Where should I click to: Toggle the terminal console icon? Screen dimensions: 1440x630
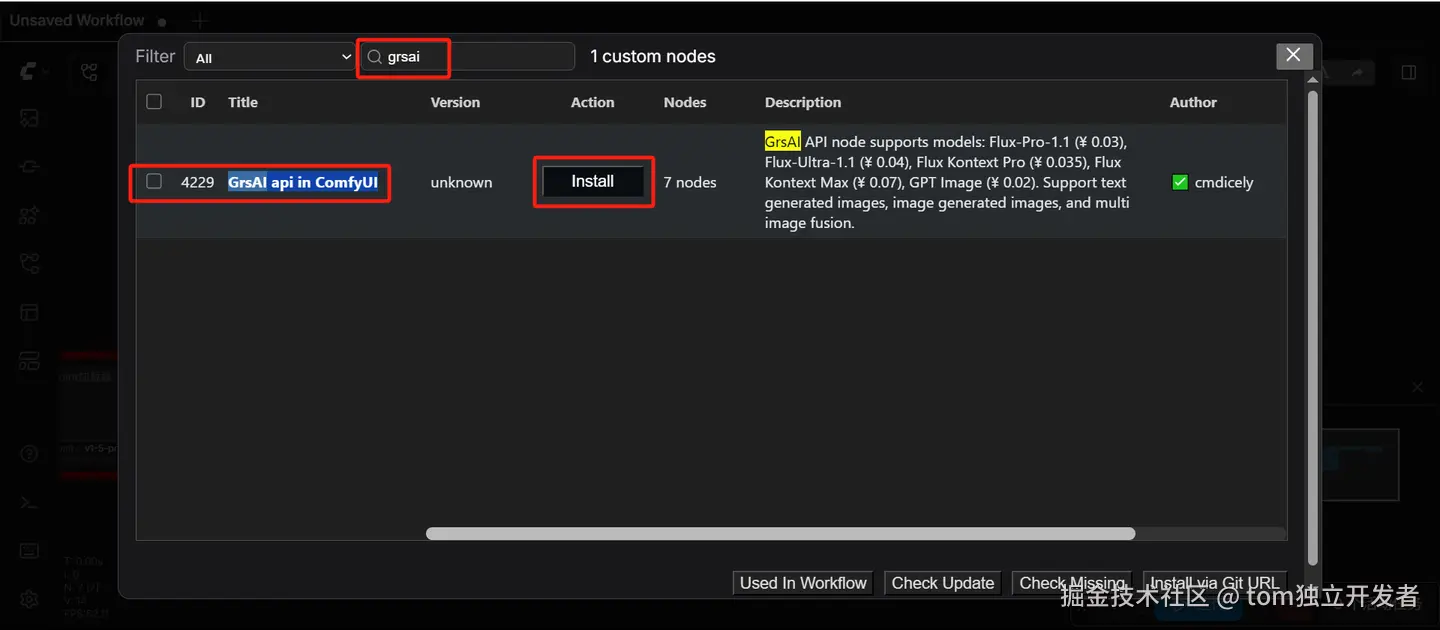pos(29,503)
